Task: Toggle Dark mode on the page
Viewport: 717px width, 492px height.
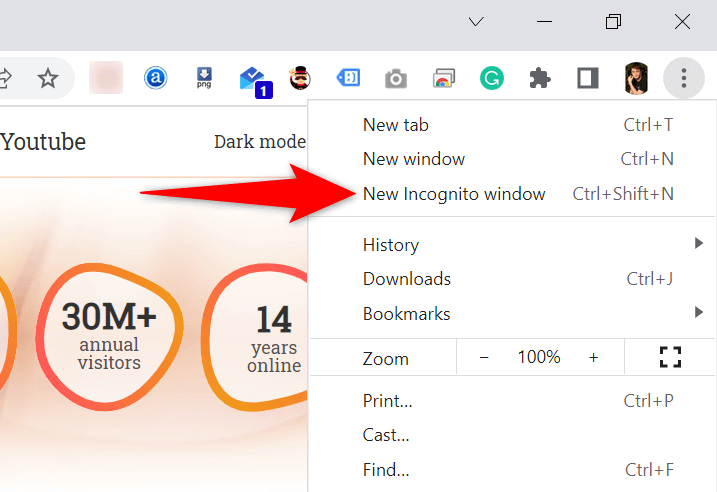Action: pyautogui.click(x=259, y=142)
